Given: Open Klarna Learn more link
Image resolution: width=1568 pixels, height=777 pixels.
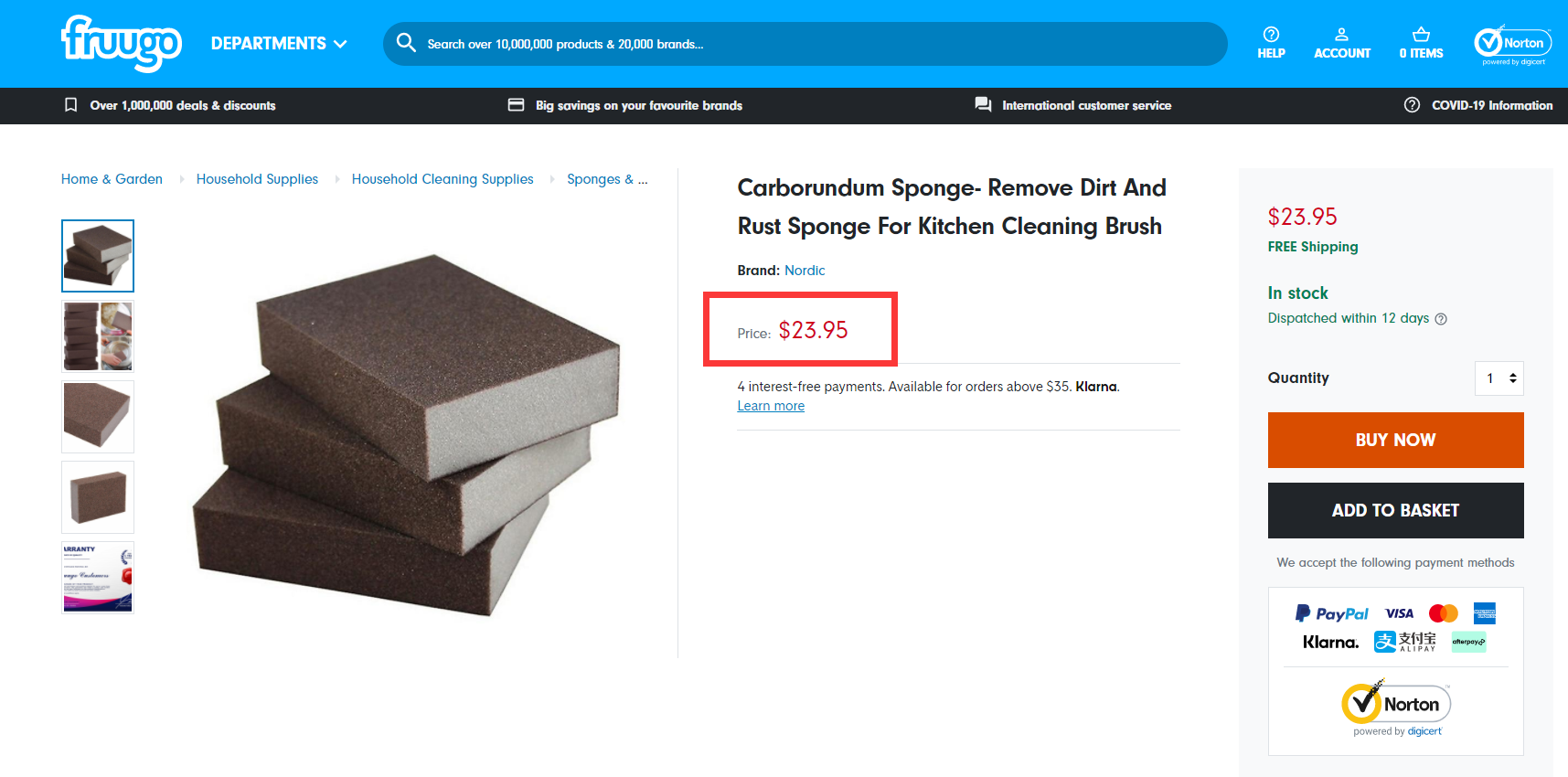Looking at the screenshot, I should [x=771, y=406].
